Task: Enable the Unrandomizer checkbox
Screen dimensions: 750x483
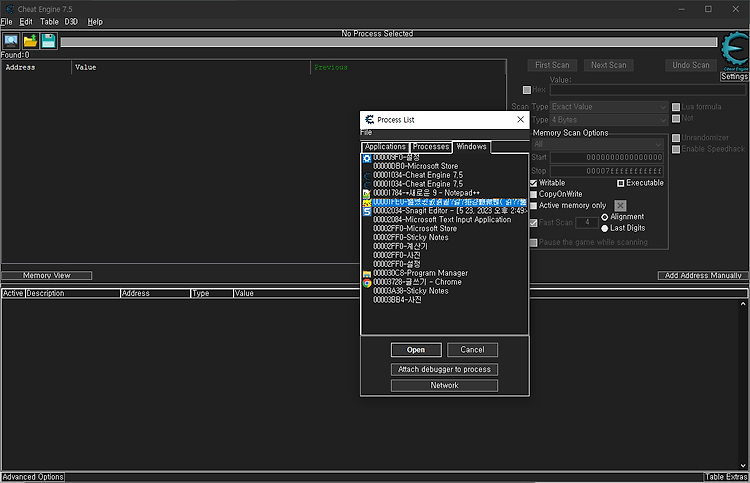Action: (x=676, y=138)
